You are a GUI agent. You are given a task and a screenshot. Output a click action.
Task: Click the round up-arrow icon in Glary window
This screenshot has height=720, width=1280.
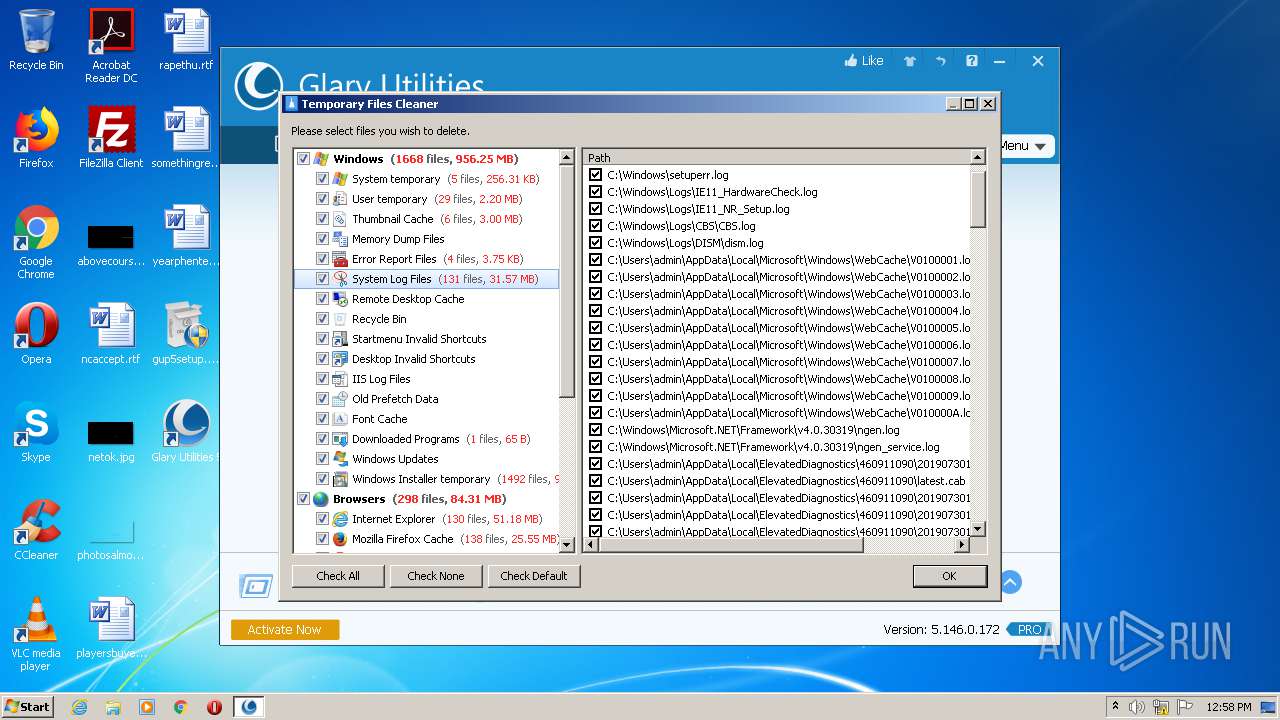1010,582
